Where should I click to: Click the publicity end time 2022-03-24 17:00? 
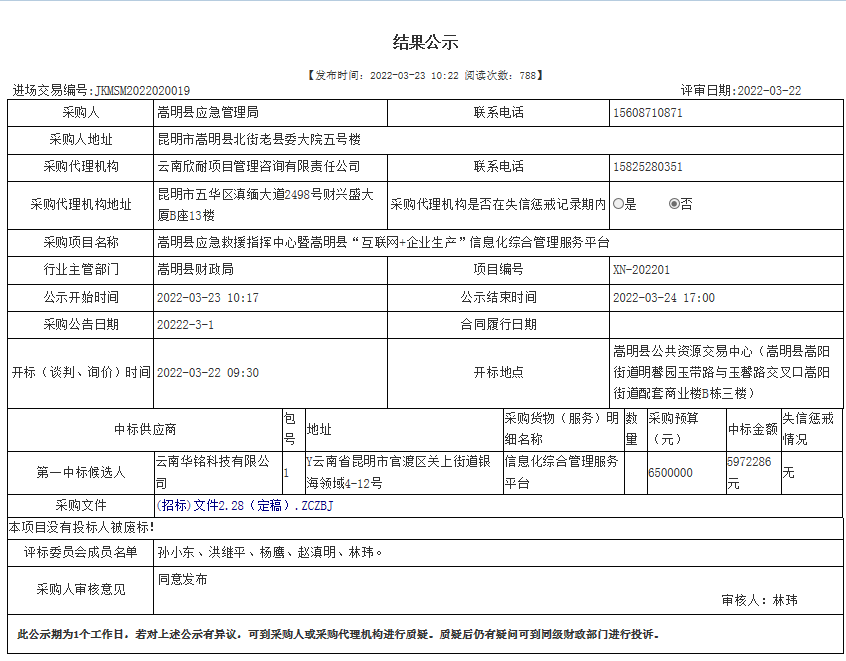[663, 298]
